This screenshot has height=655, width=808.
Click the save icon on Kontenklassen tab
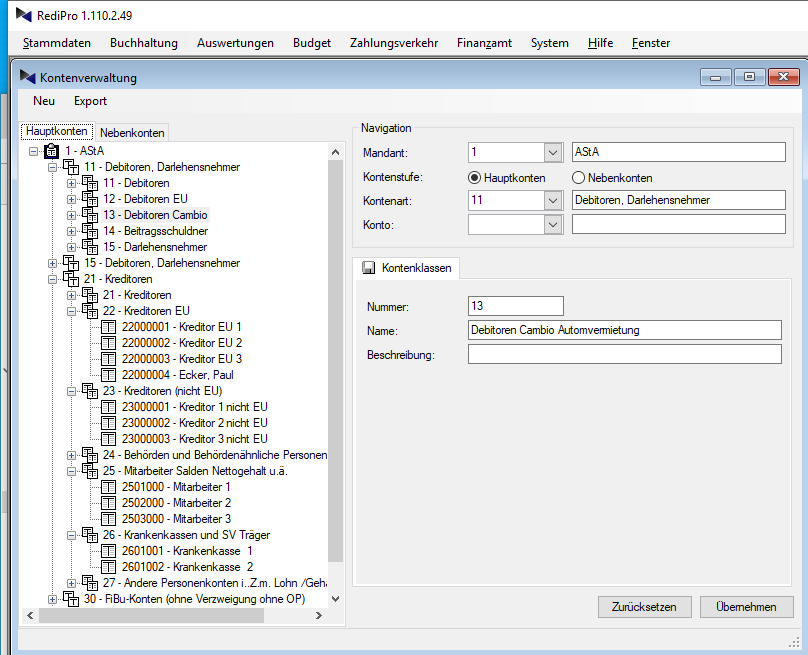point(369,268)
